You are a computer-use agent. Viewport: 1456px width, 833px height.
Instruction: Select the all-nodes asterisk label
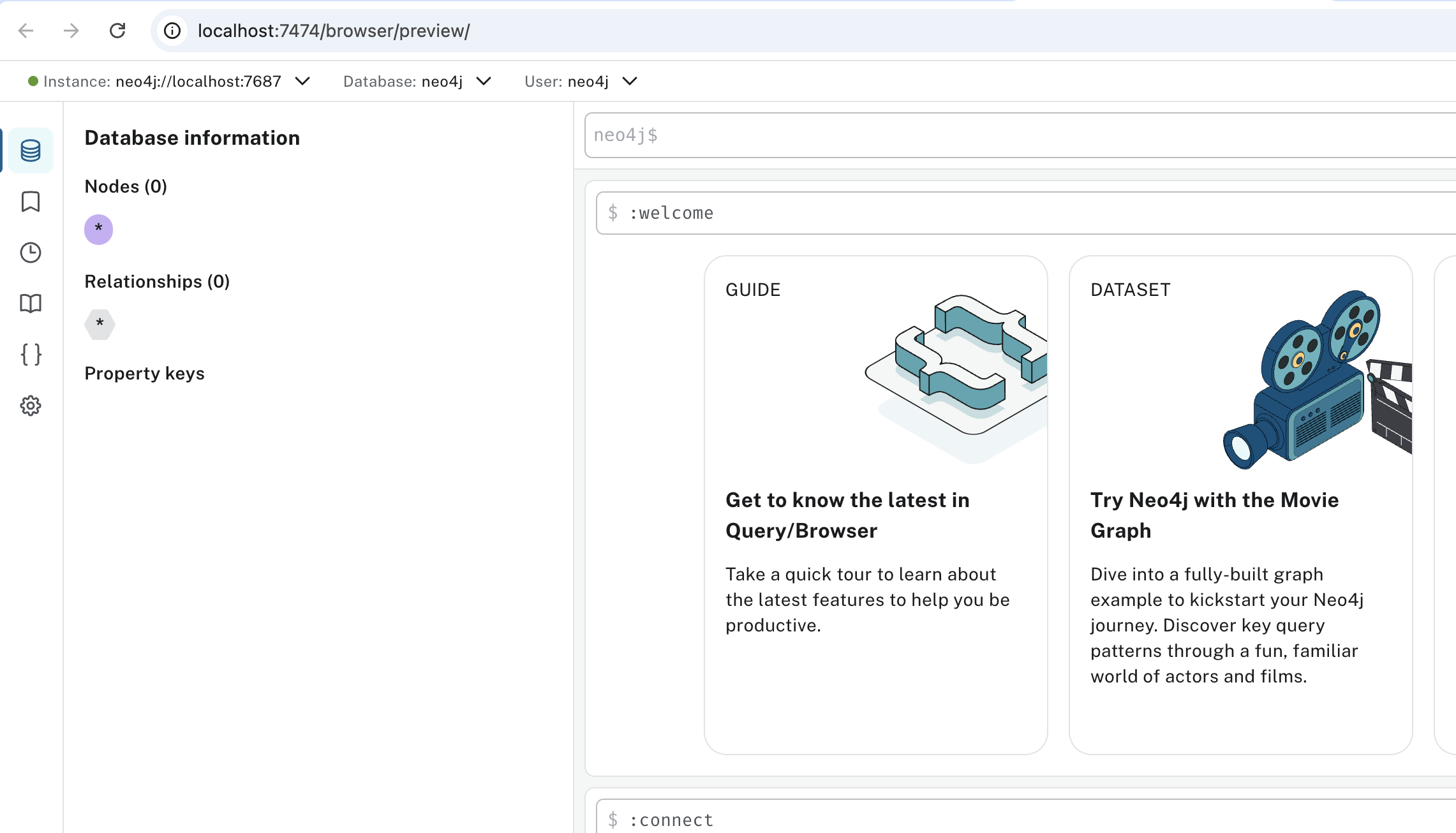[98, 230]
